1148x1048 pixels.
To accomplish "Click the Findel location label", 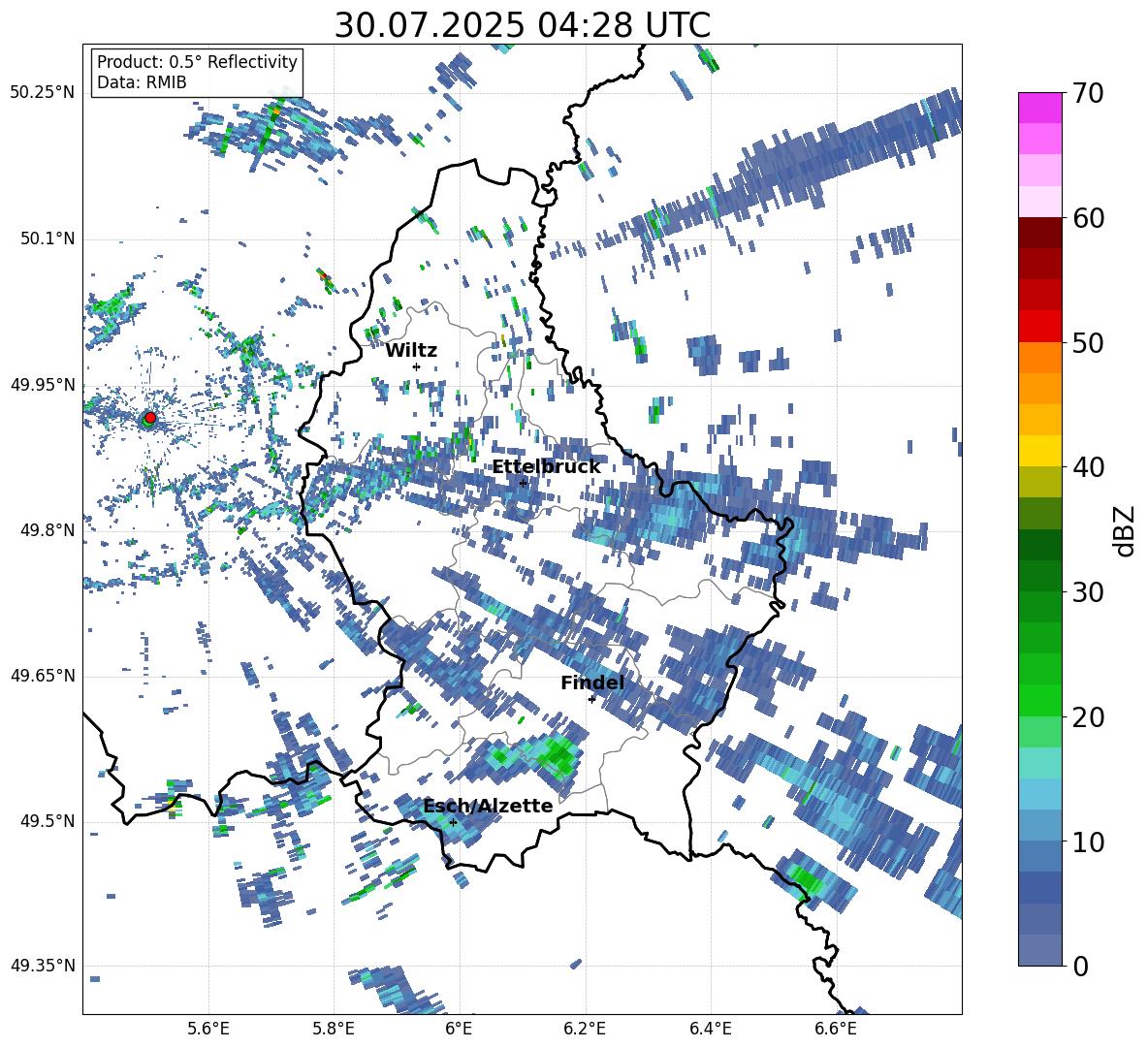I will [592, 683].
